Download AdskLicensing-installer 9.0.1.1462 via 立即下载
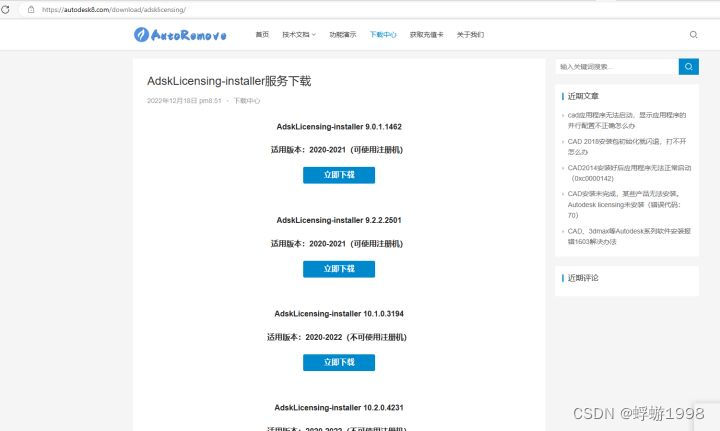This screenshot has height=431, width=720. (339, 175)
